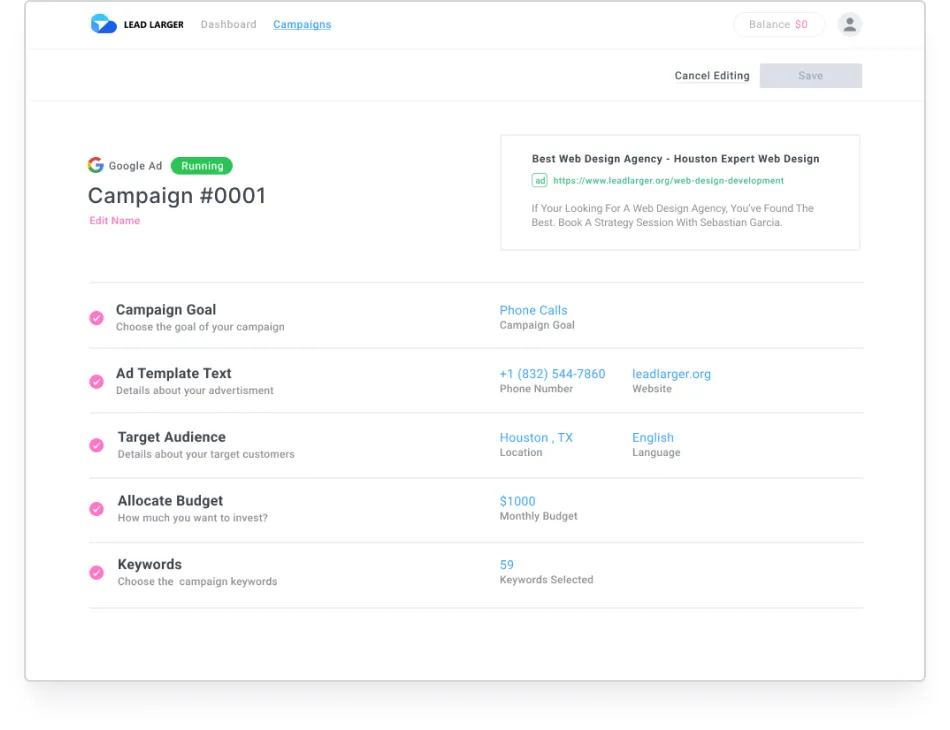Click the Target Audience heading
This screenshot has width=950, height=730.
tap(171, 437)
